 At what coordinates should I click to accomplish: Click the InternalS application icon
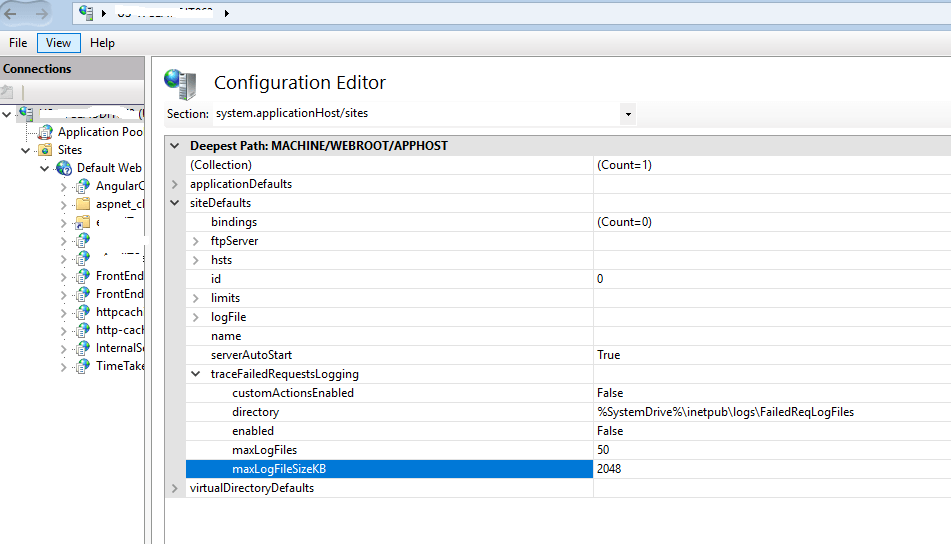coord(82,348)
